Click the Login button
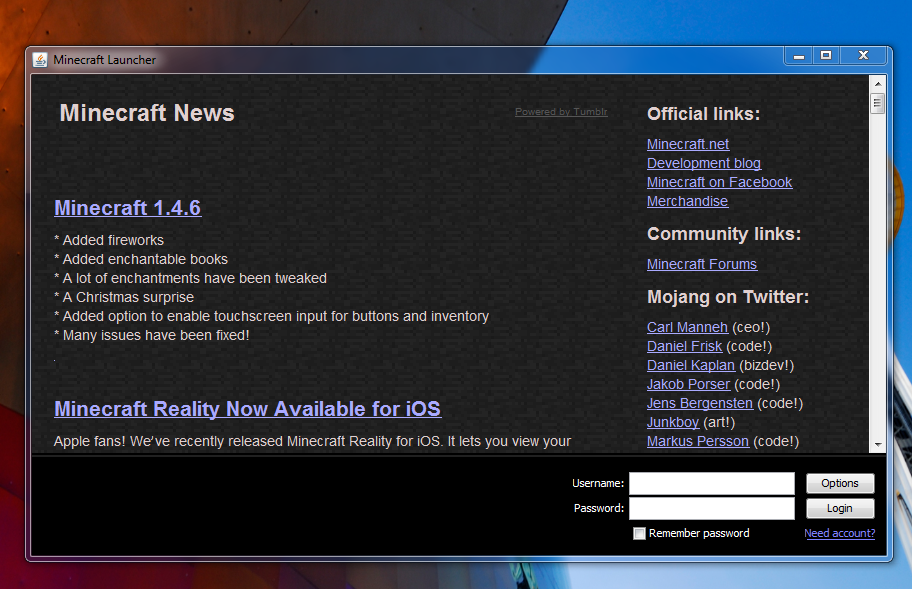 click(839, 508)
